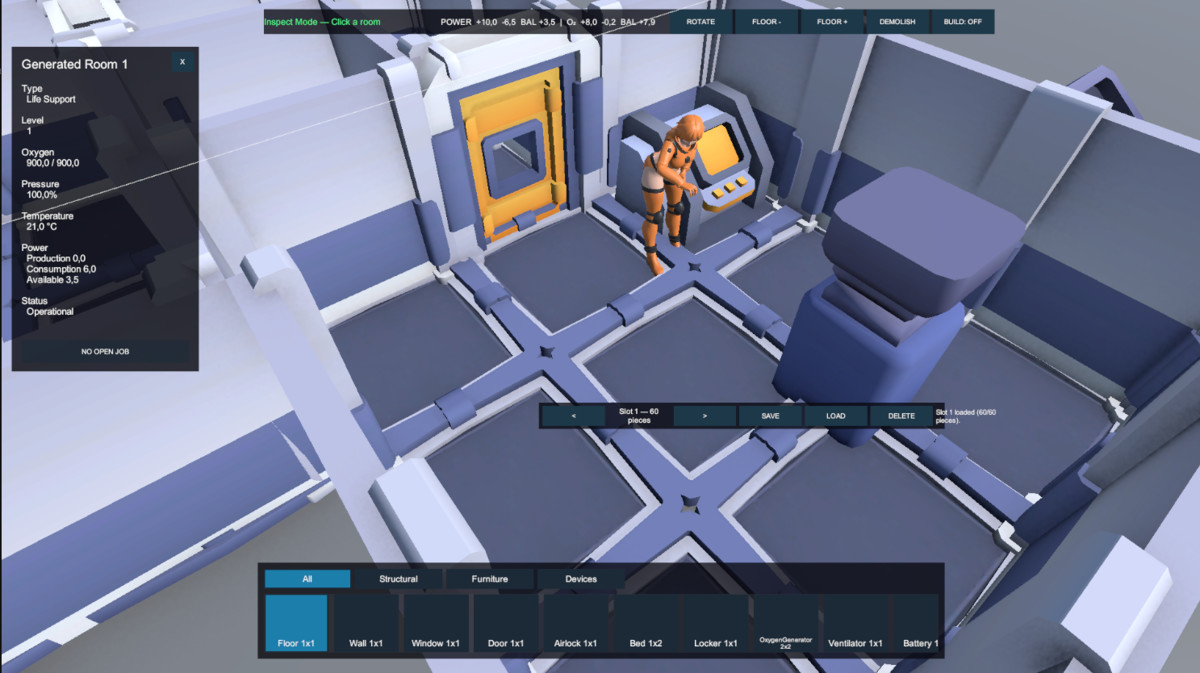Viewport: 1200px width, 673px height.
Task: Click the NO OPEN JOB button
Action: tap(105, 352)
